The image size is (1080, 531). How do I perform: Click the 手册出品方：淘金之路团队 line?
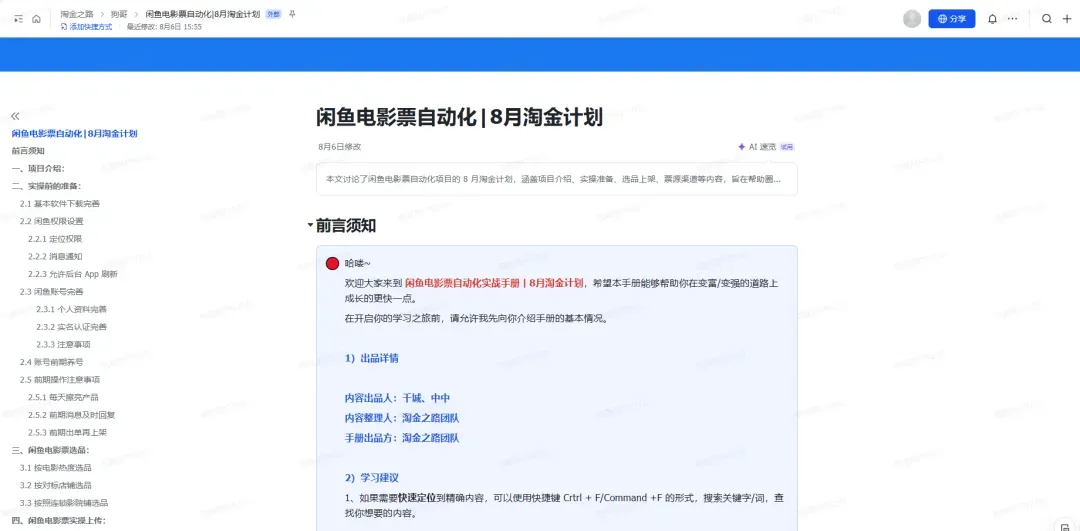(x=402, y=437)
